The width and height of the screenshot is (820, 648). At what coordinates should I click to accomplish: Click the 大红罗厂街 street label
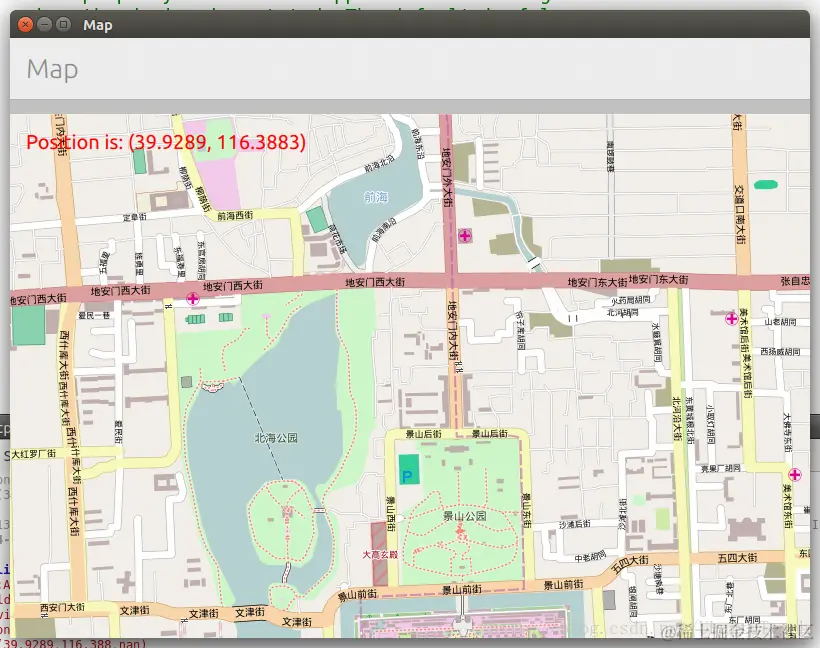33,454
